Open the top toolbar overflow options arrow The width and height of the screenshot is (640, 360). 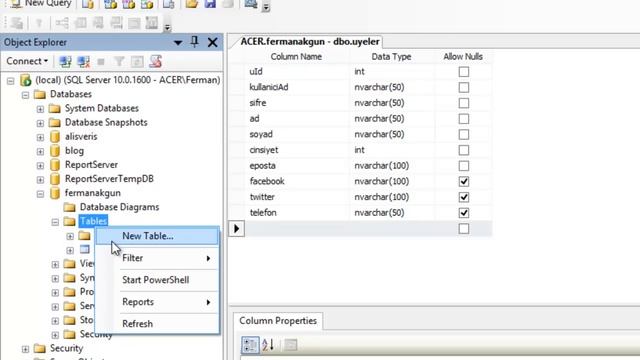(266, 7)
